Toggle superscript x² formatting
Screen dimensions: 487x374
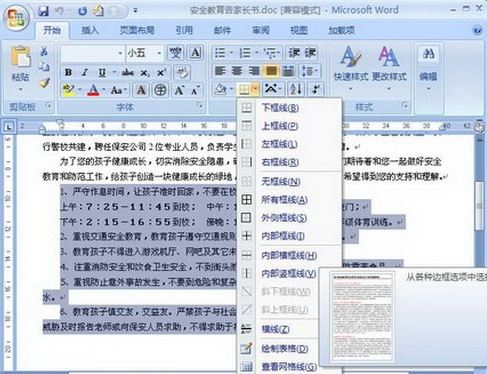(x=161, y=72)
